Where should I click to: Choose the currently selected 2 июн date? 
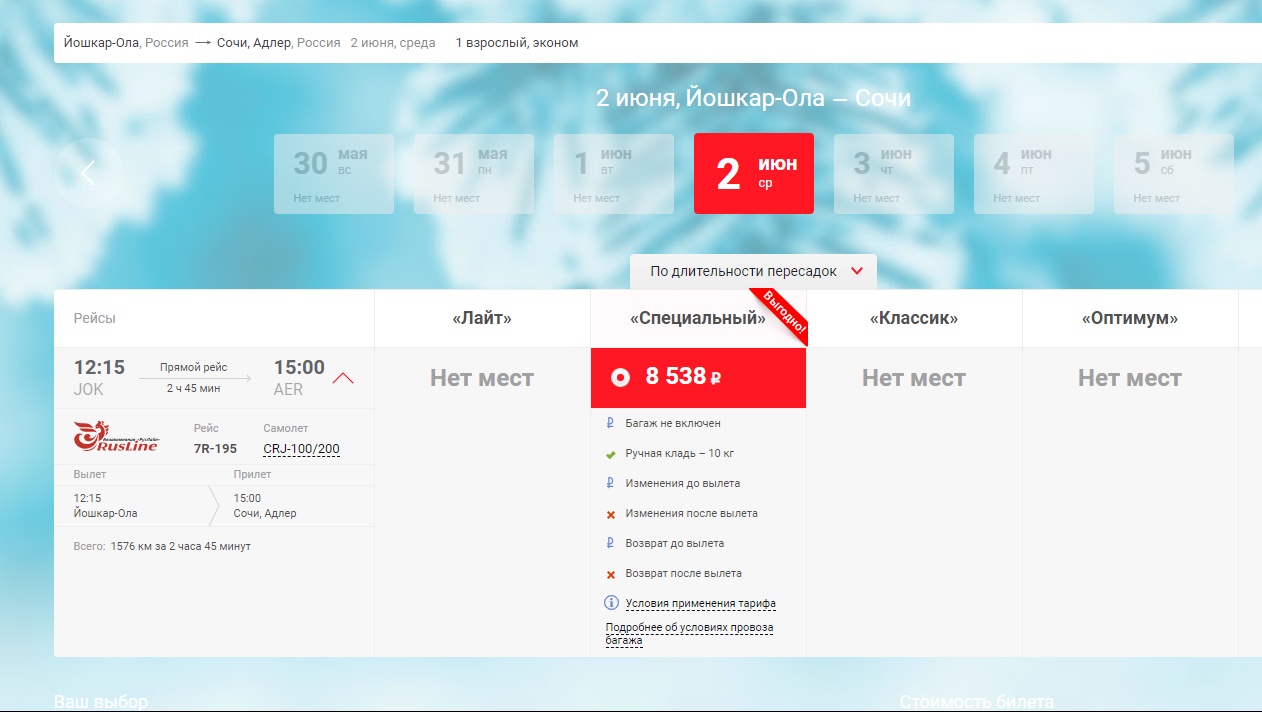pos(753,174)
